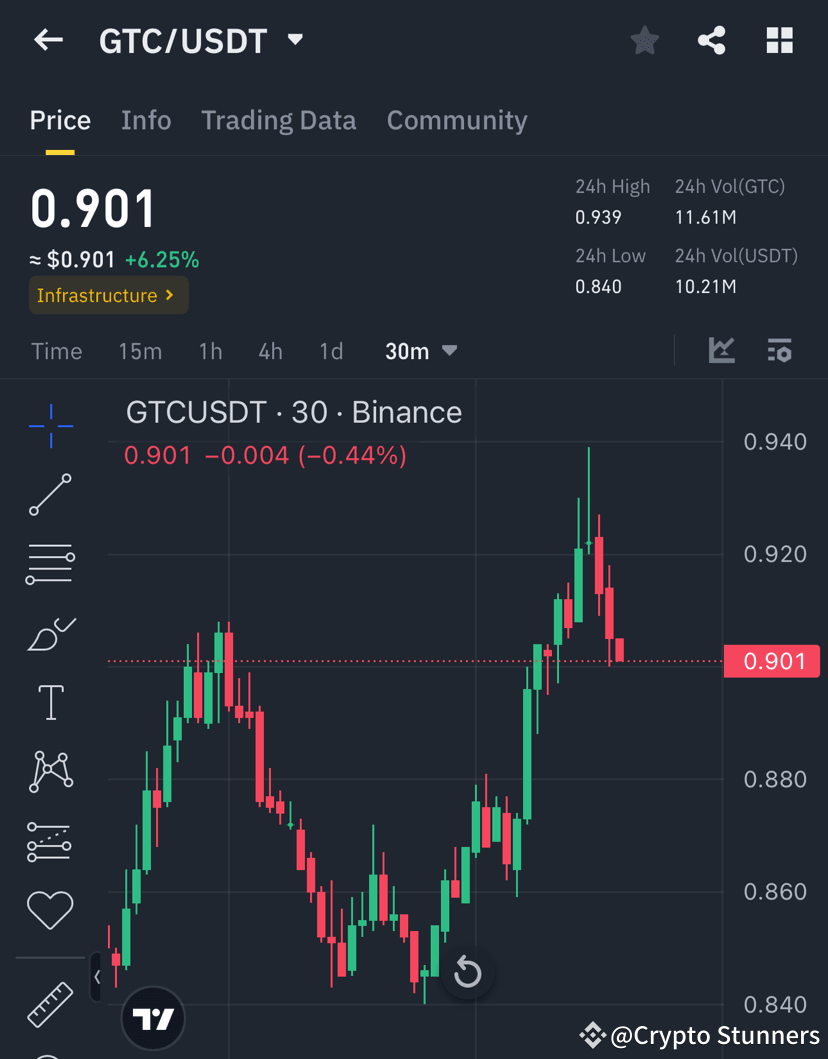Select the Brush curve drawing tool

[50, 633]
